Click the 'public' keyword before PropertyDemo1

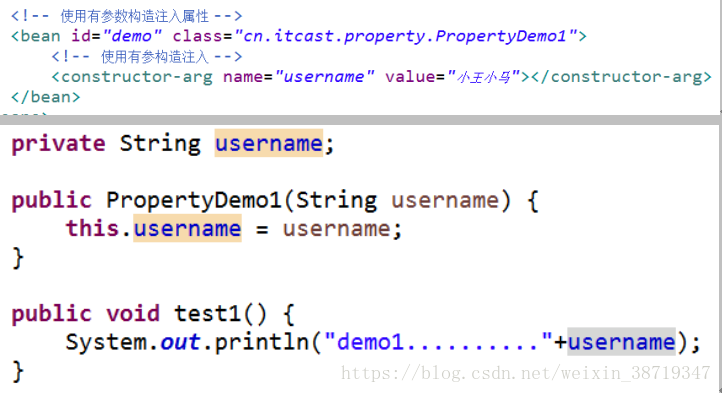pyautogui.click(x=52, y=200)
